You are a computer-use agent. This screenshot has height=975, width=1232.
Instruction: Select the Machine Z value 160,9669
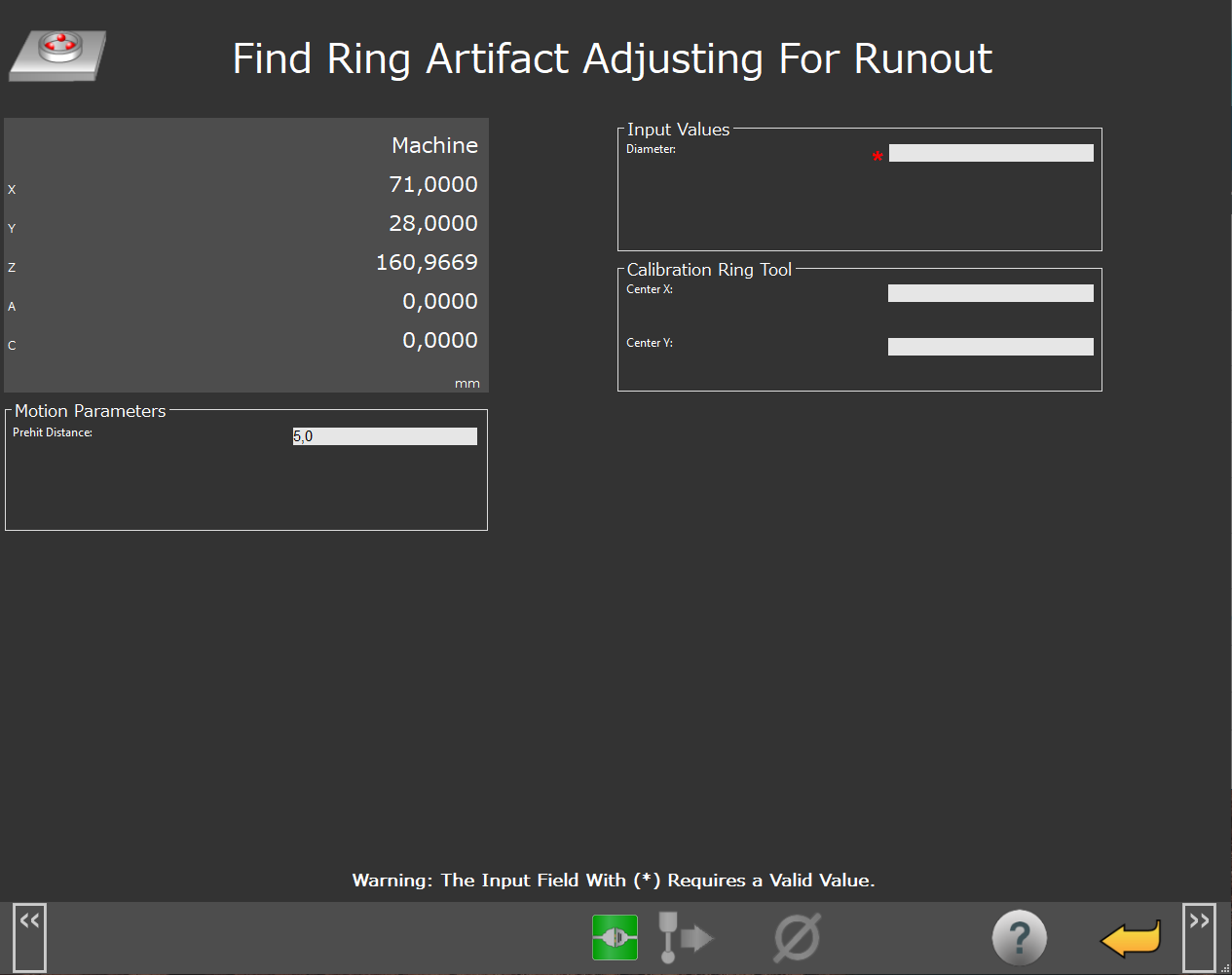coord(427,262)
